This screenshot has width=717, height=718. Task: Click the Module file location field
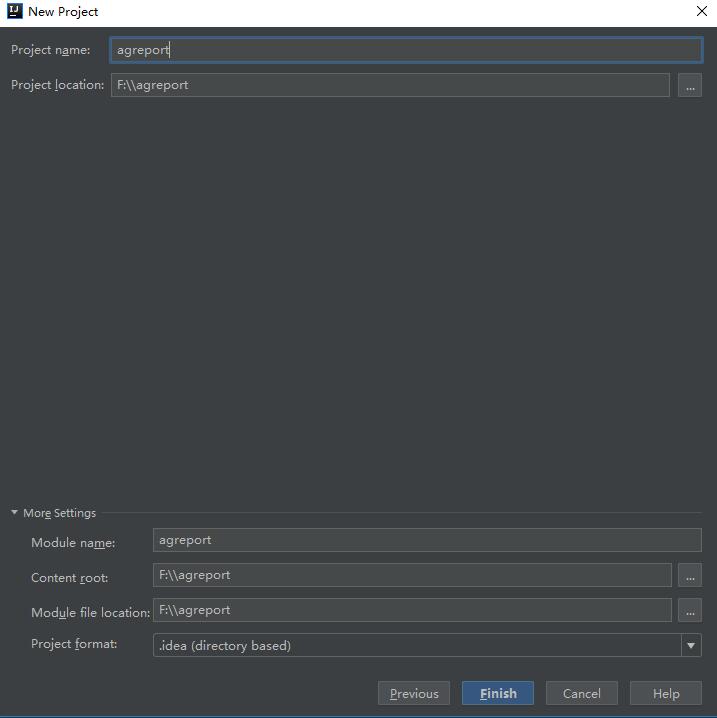pyautogui.click(x=412, y=610)
